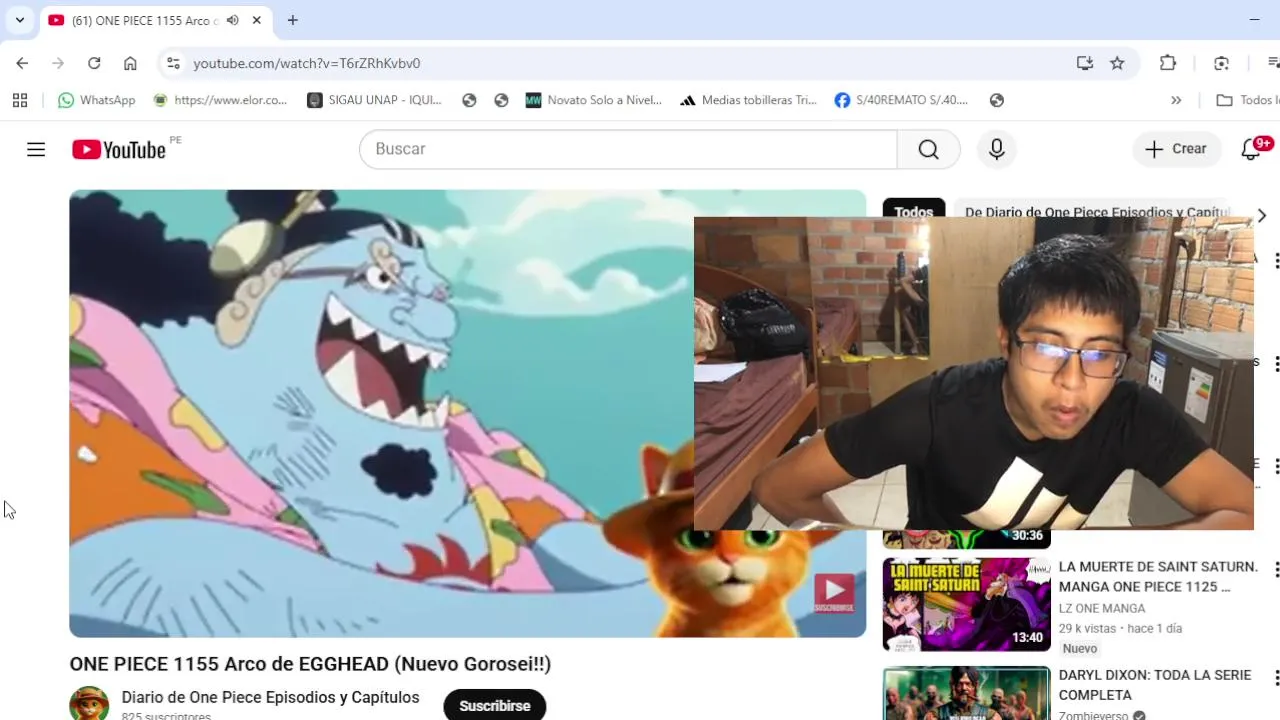Subscribe with the Suscribirse button
Viewport: 1280px width, 720px height.
(x=495, y=705)
